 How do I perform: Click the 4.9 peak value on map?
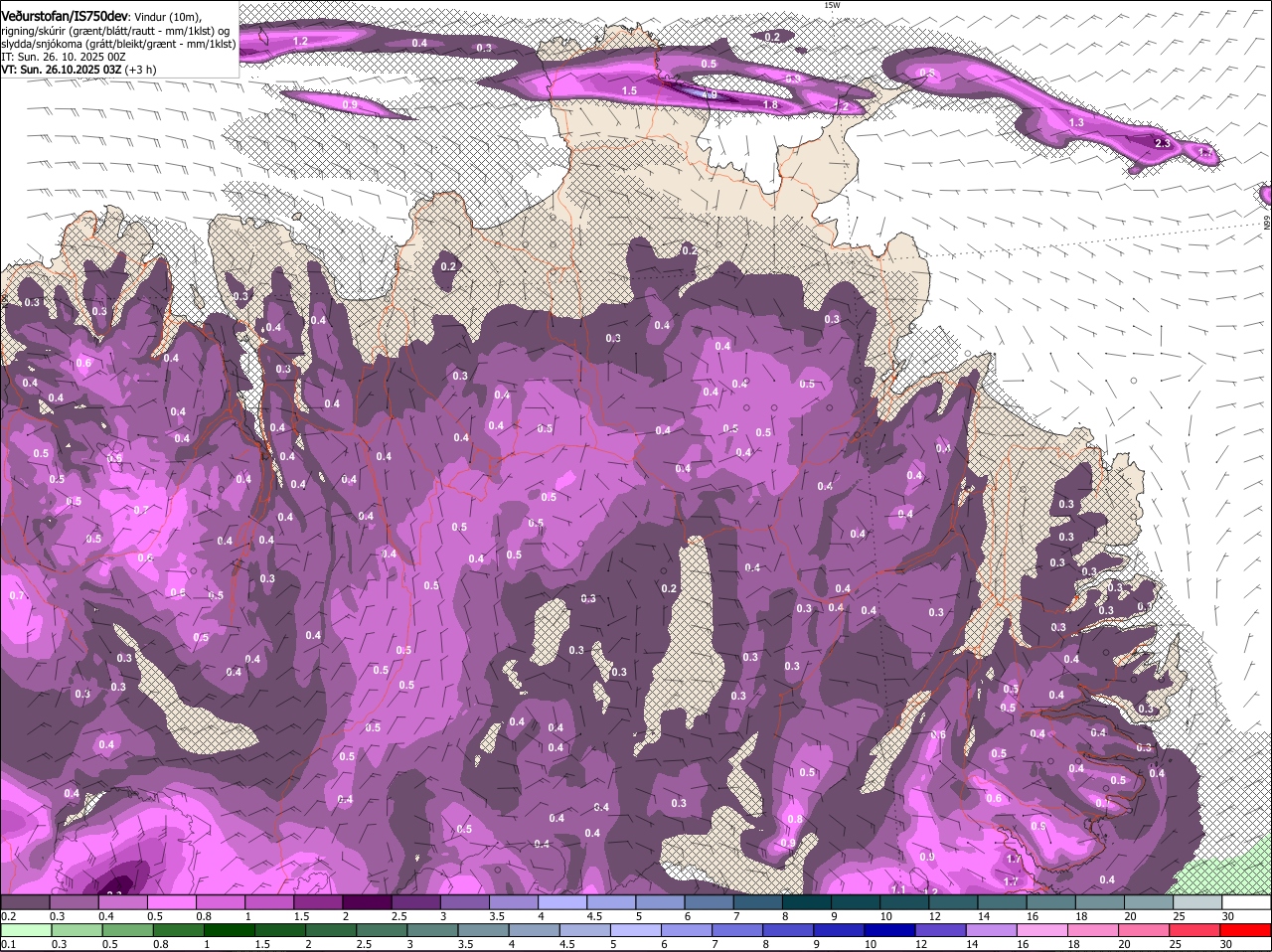pyautogui.click(x=710, y=94)
